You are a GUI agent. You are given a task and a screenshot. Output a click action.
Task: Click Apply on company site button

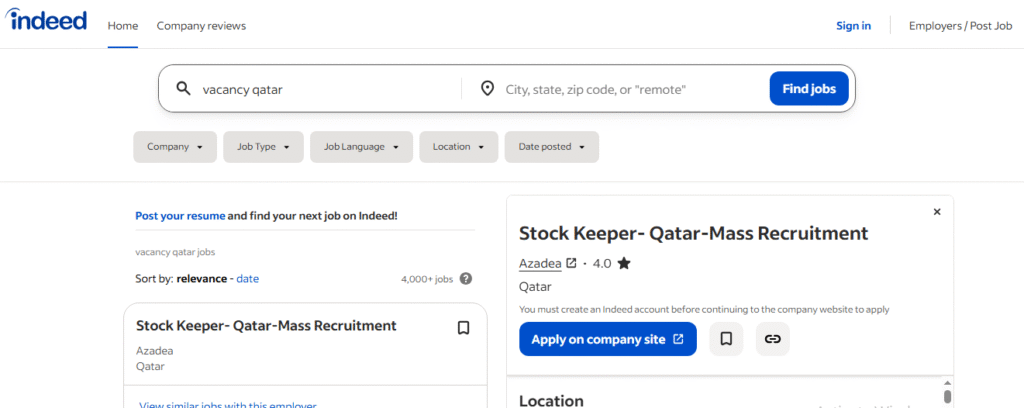tap(608, 339)
